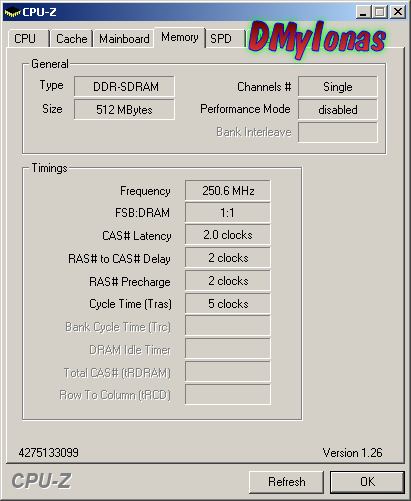Click the Size label

(x=52, y=109)
